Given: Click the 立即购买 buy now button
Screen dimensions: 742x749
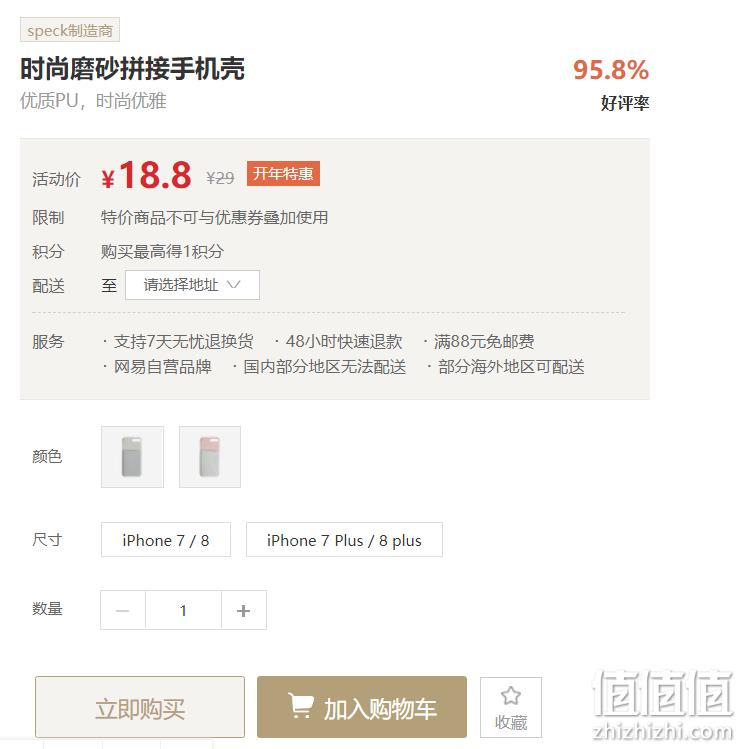Looking at the screenshot, I should (x=140, y=707).
